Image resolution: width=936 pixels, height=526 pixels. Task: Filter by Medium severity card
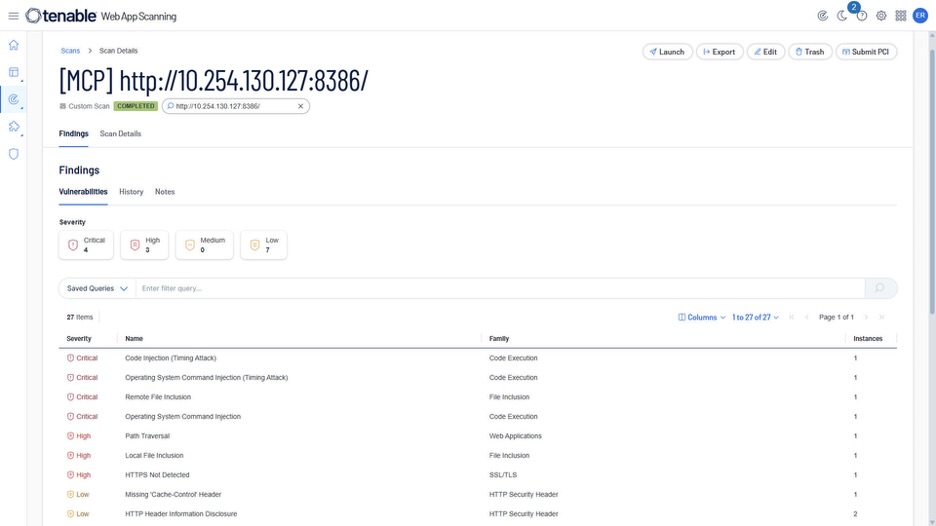(204, 245)
